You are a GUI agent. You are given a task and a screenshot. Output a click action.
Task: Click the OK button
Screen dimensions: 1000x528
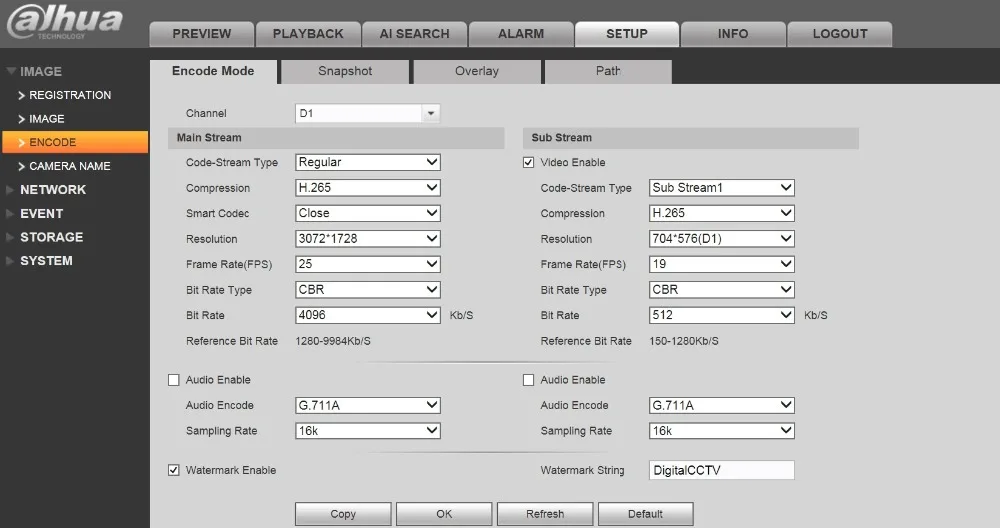coord(444,514)
